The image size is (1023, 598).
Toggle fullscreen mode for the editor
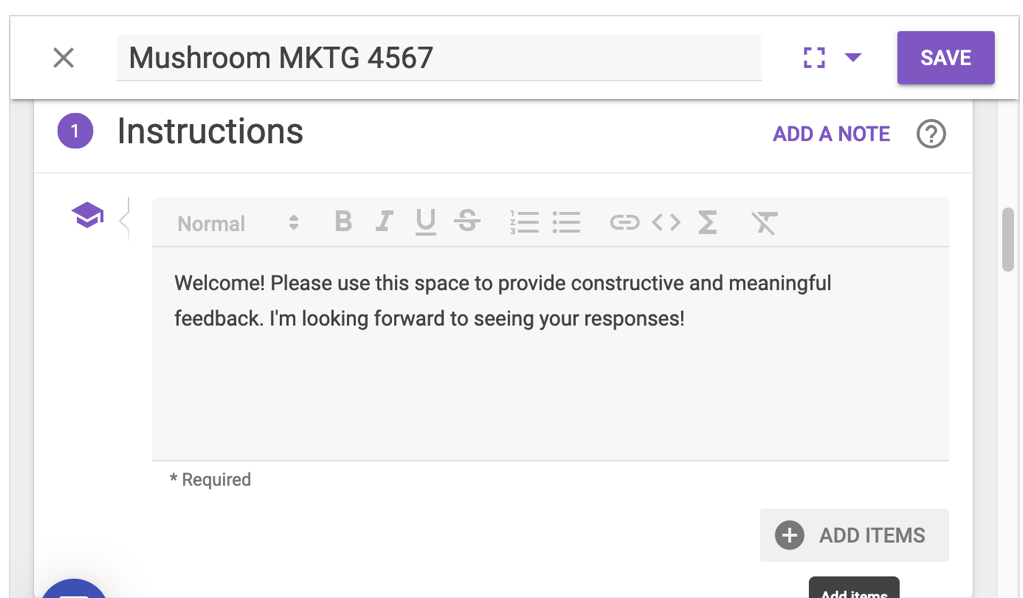(x=814, y=57)
